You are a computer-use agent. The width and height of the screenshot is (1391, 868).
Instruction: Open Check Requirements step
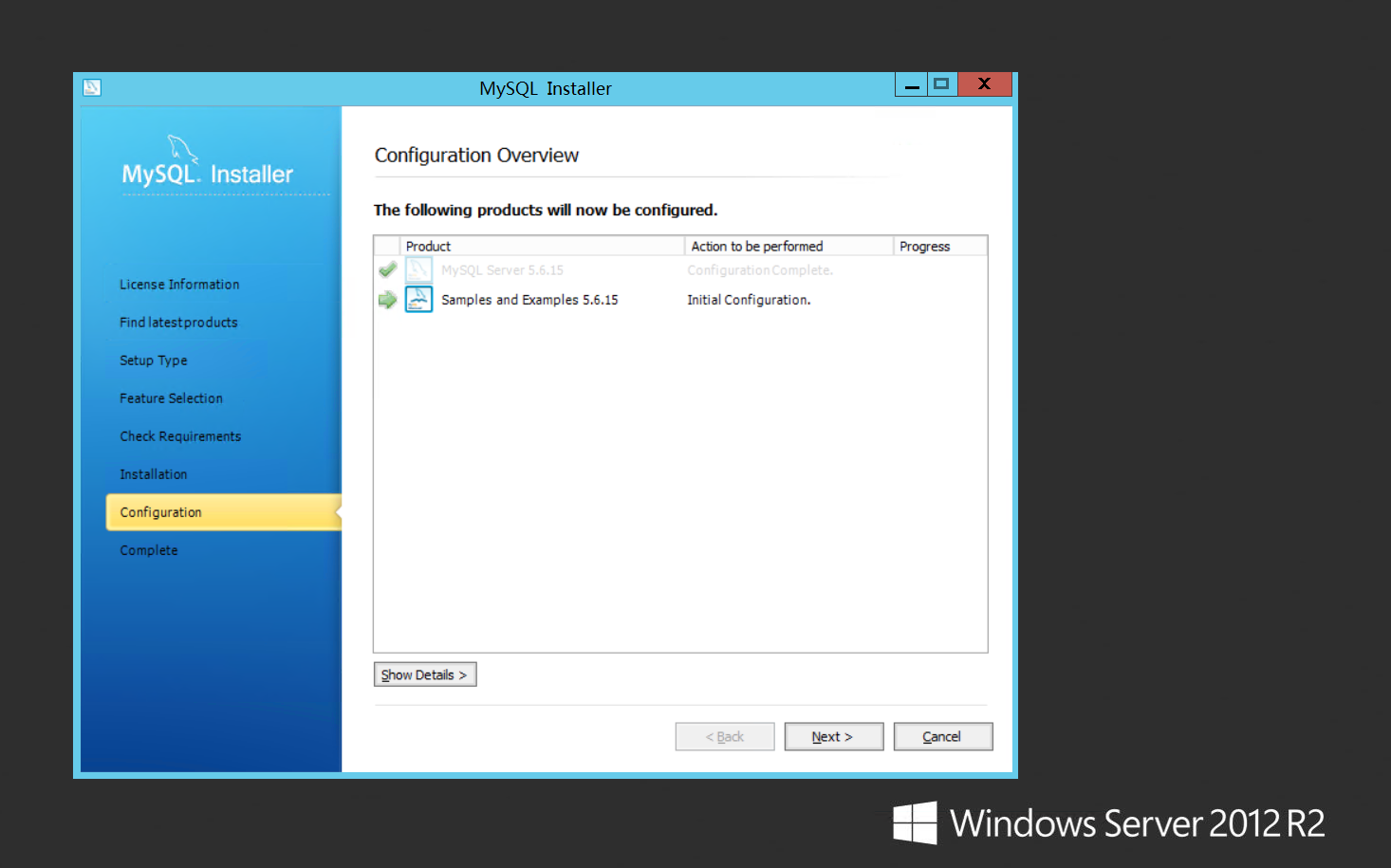tap(180, 436)
